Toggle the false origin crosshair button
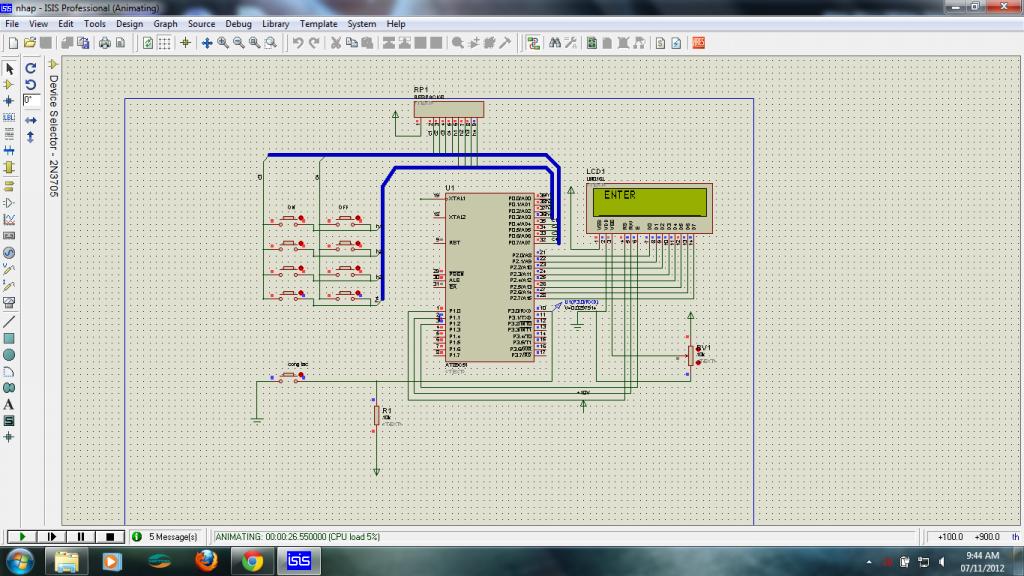 [185, 43]
